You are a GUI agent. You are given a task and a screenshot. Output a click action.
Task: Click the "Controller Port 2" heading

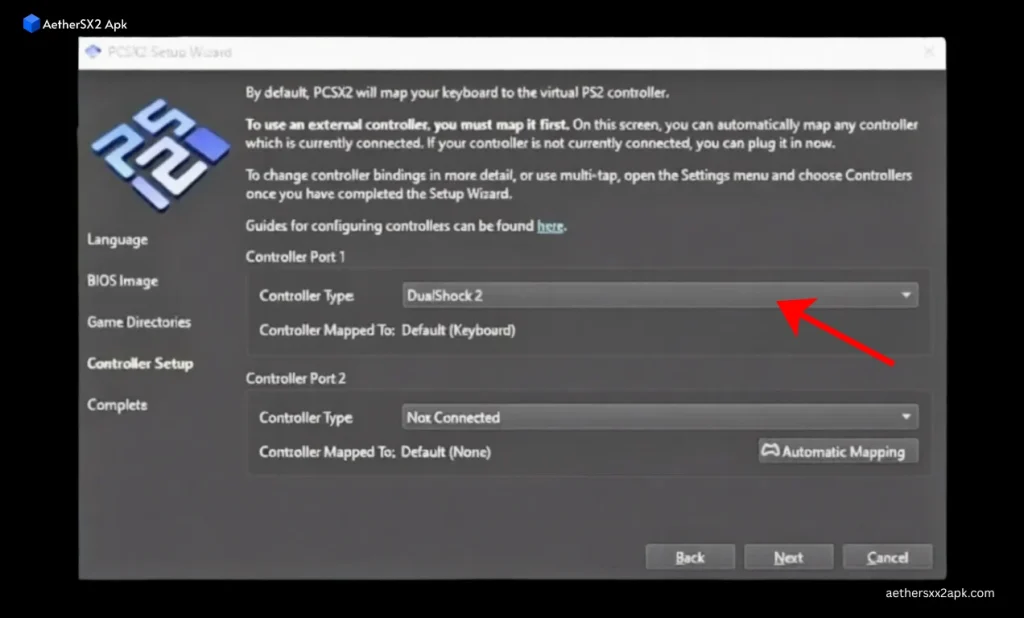(x=296, y=378)
